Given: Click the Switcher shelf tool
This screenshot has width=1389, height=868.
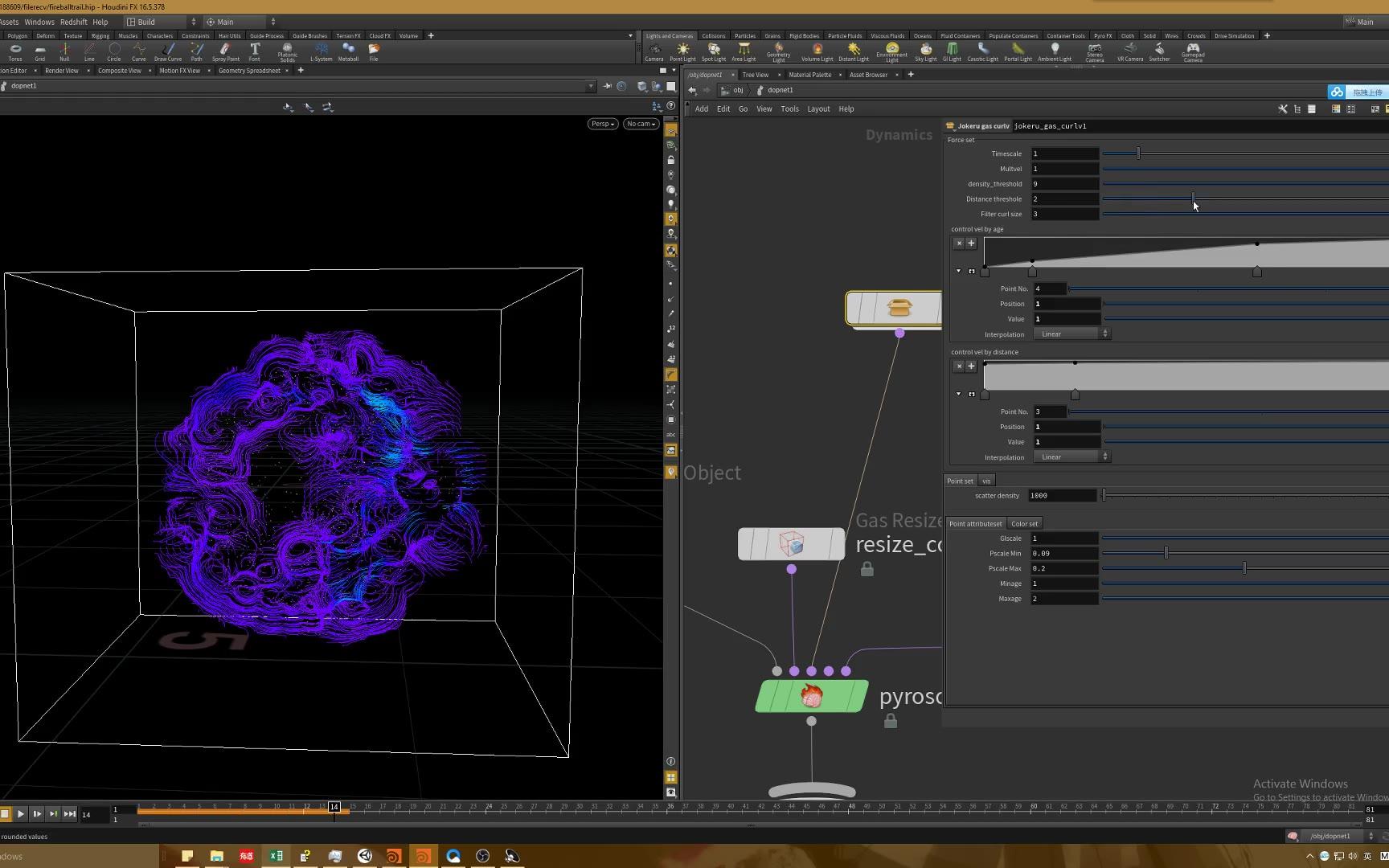Looking at the screenshot, I should point(1159,52).
